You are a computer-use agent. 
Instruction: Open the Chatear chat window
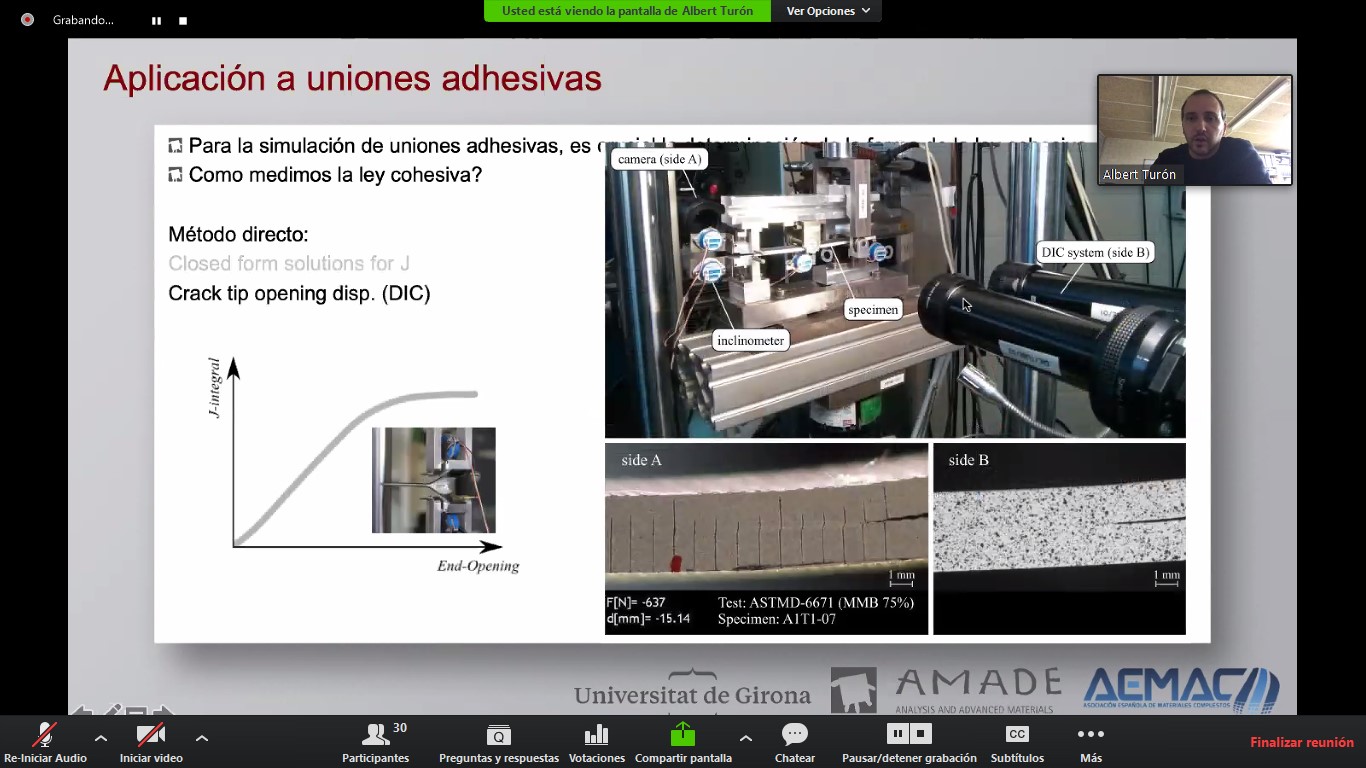(795, 742)
